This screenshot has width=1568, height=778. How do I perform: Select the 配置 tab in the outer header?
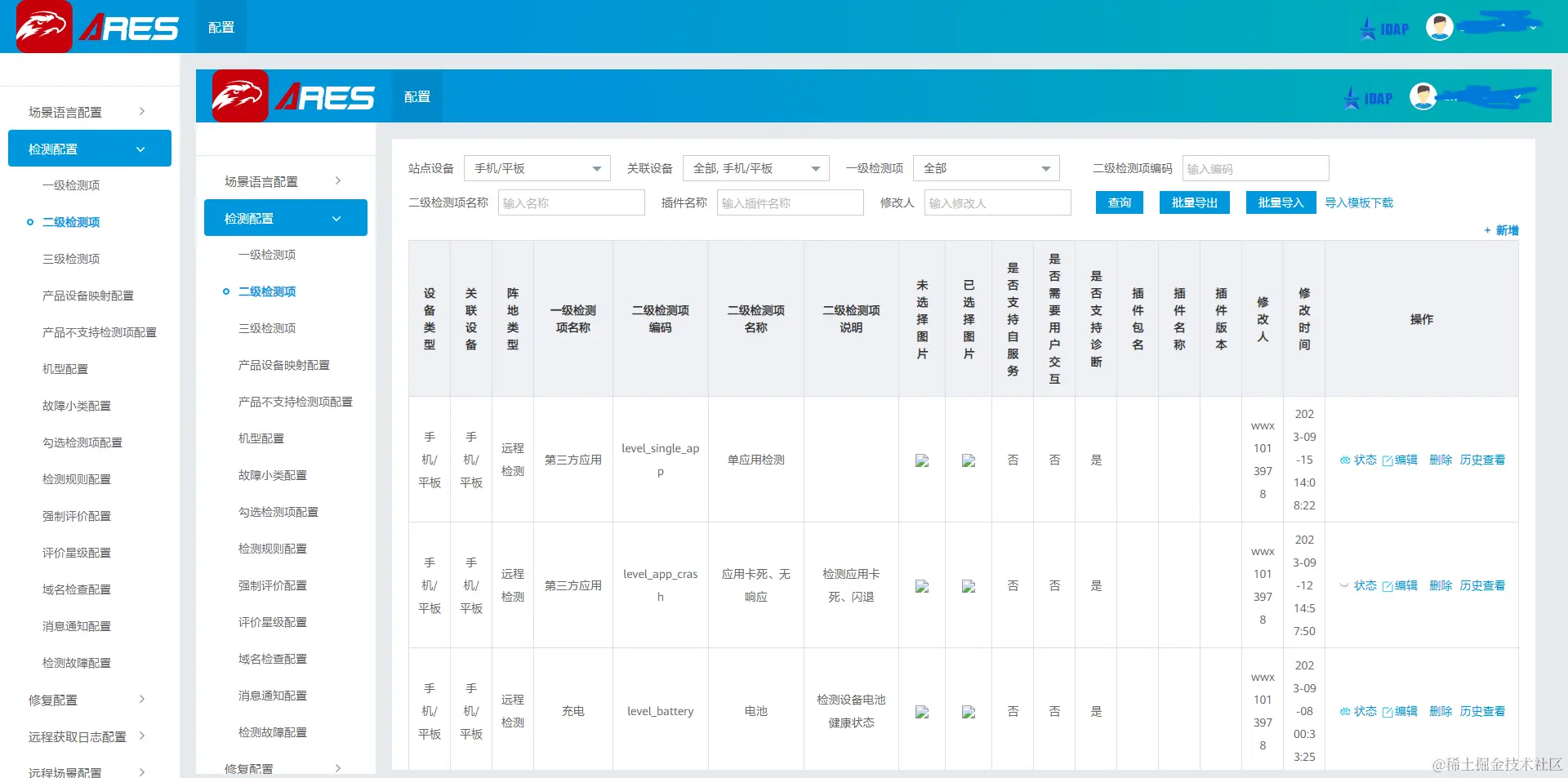pyautogui.click(x=221, y=27)
